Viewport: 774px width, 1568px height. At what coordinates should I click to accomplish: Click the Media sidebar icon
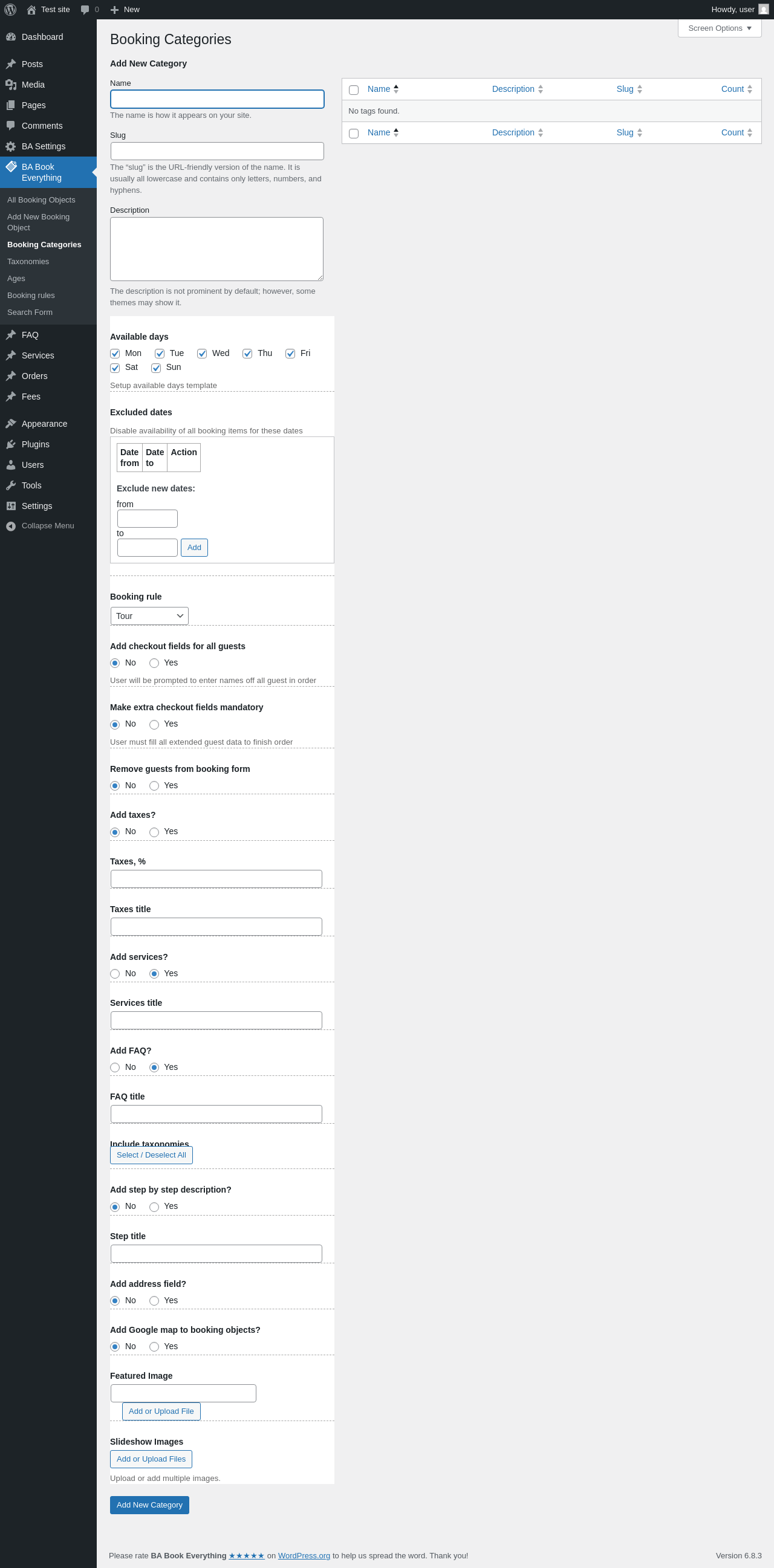(x=11, y=85)
